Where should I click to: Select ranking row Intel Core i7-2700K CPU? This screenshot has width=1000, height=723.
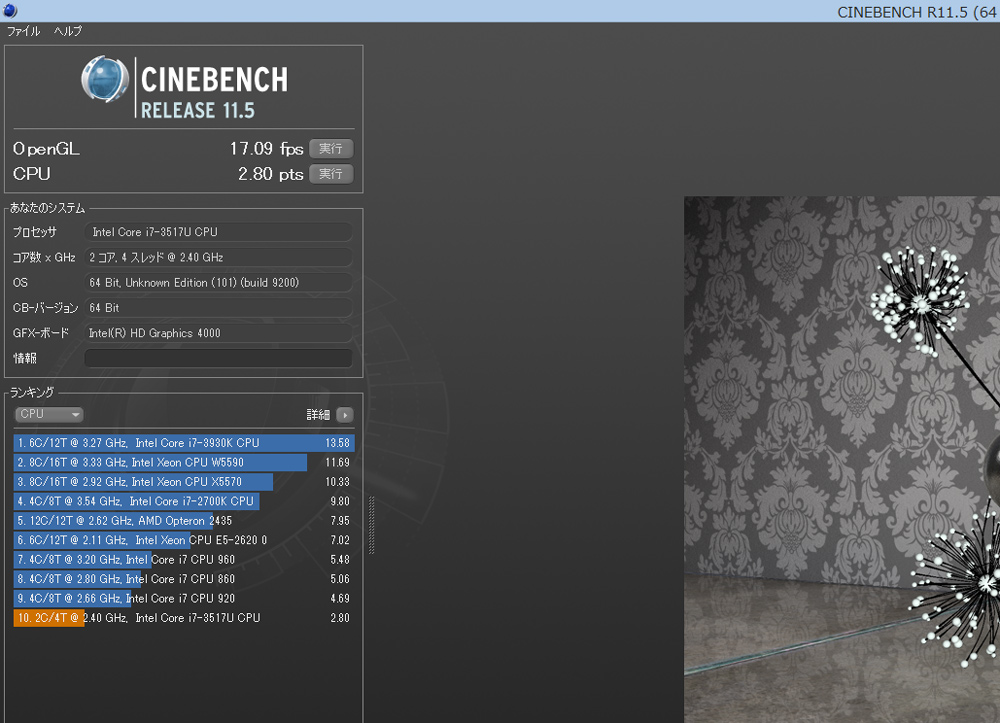point(184,501)
